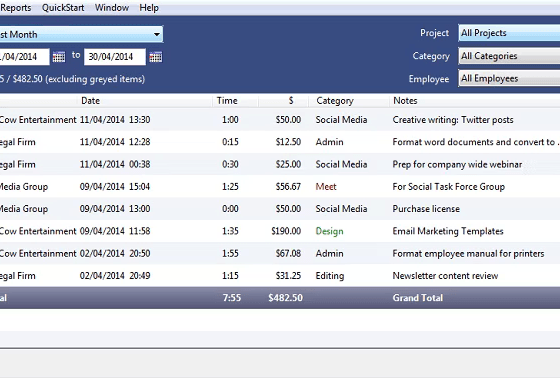This screenshot has width=560, height=378.
Task: Select the 'Purchase license' note
Action: tap(426, 209)
